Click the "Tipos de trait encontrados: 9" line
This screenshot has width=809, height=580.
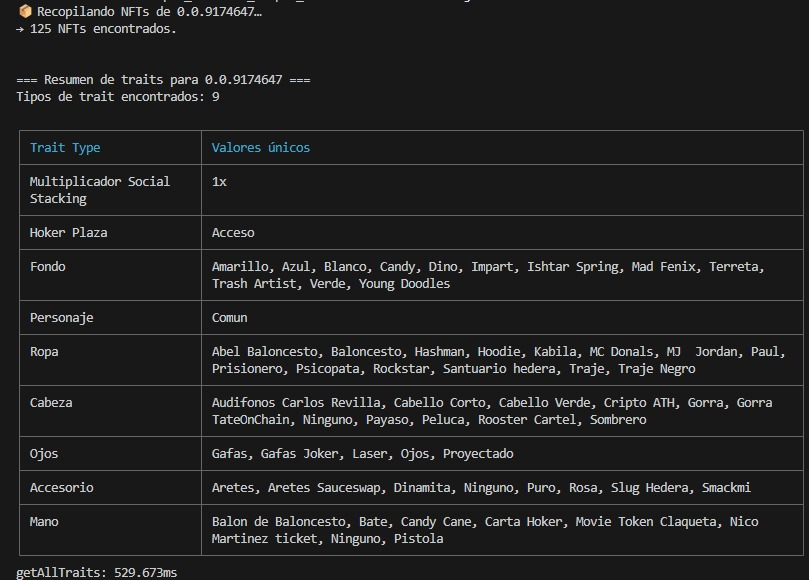118,97
